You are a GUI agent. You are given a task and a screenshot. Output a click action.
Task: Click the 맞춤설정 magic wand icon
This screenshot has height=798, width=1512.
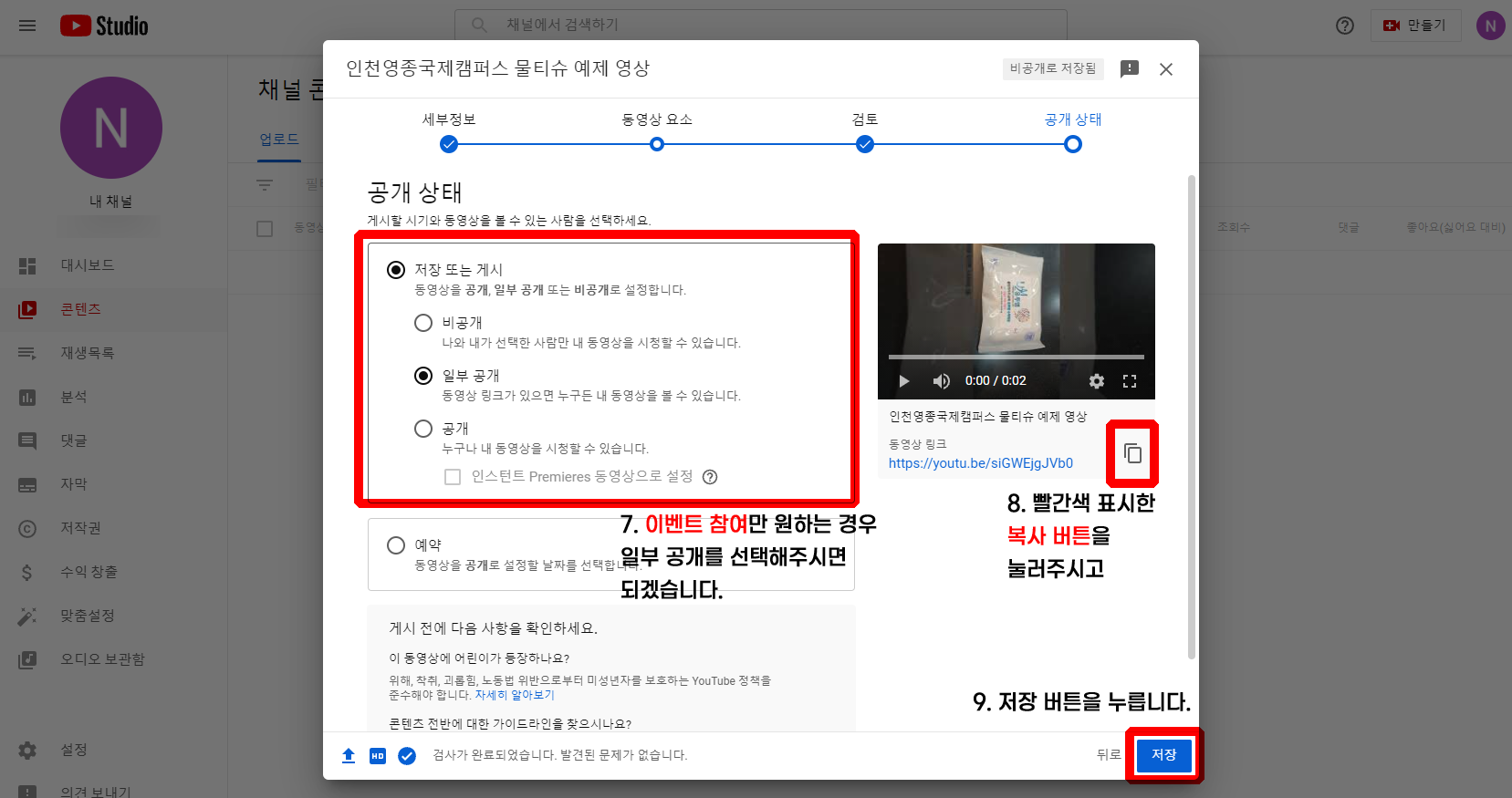point(27,616)
